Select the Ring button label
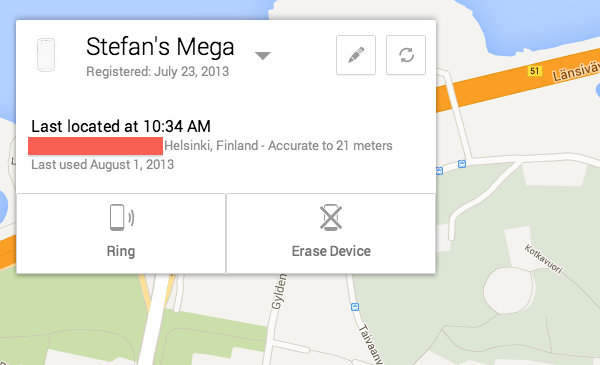600x365 pixels. pos(121,251)
